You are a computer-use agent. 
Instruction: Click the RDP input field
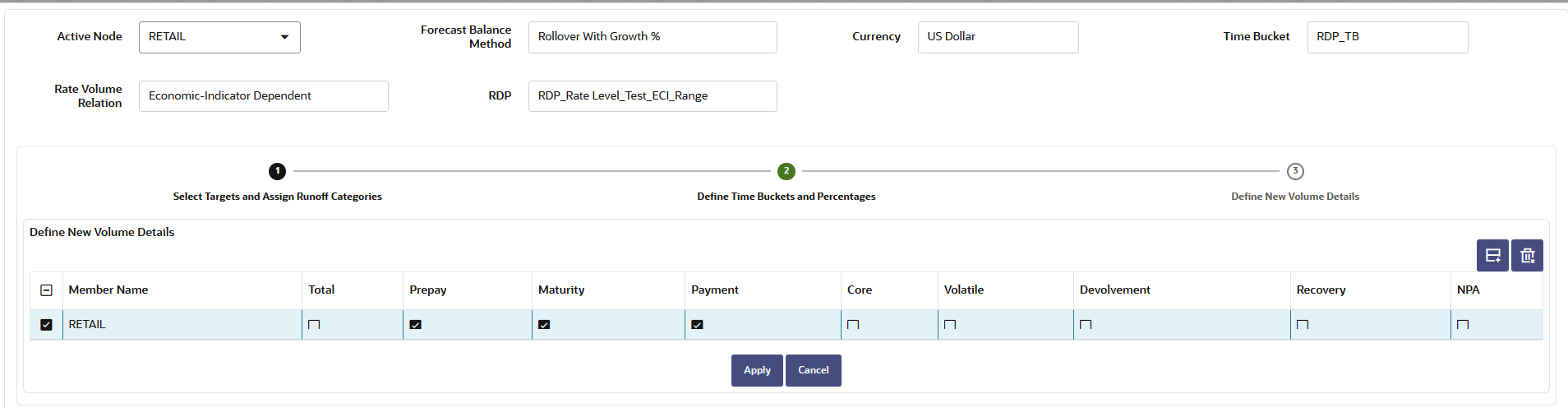pos(652,96)
